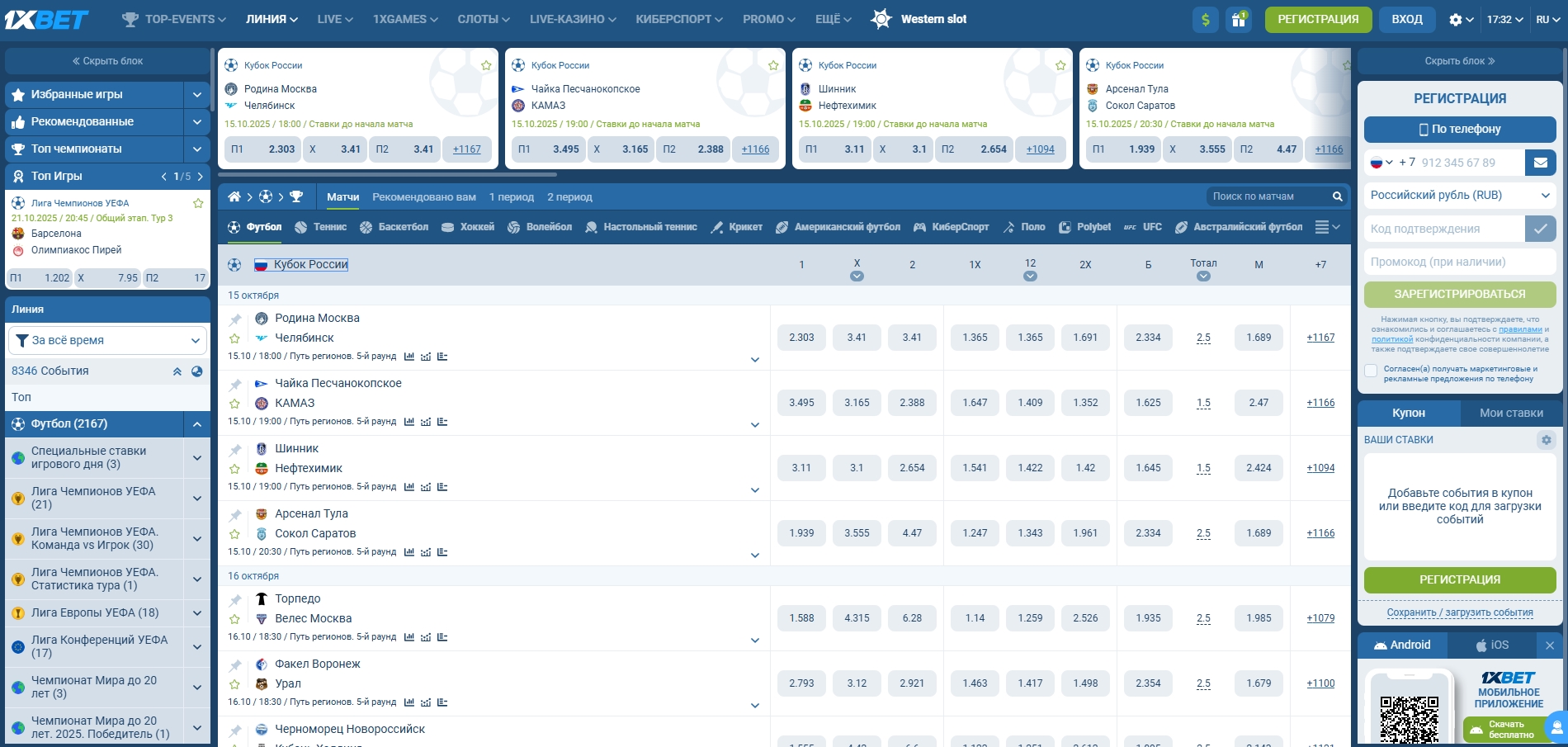Favorite the Барселона Champions League game
Screen dimensions: 1568x747
pos(198,203)
